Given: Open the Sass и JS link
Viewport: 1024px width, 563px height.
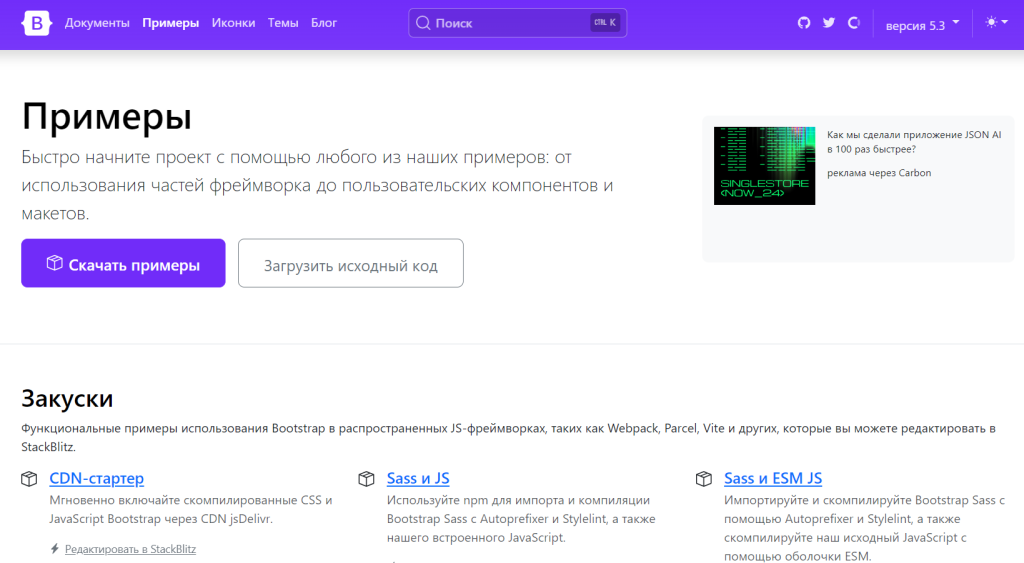Looking at the screenshot, I should click(x=418, y=478).
